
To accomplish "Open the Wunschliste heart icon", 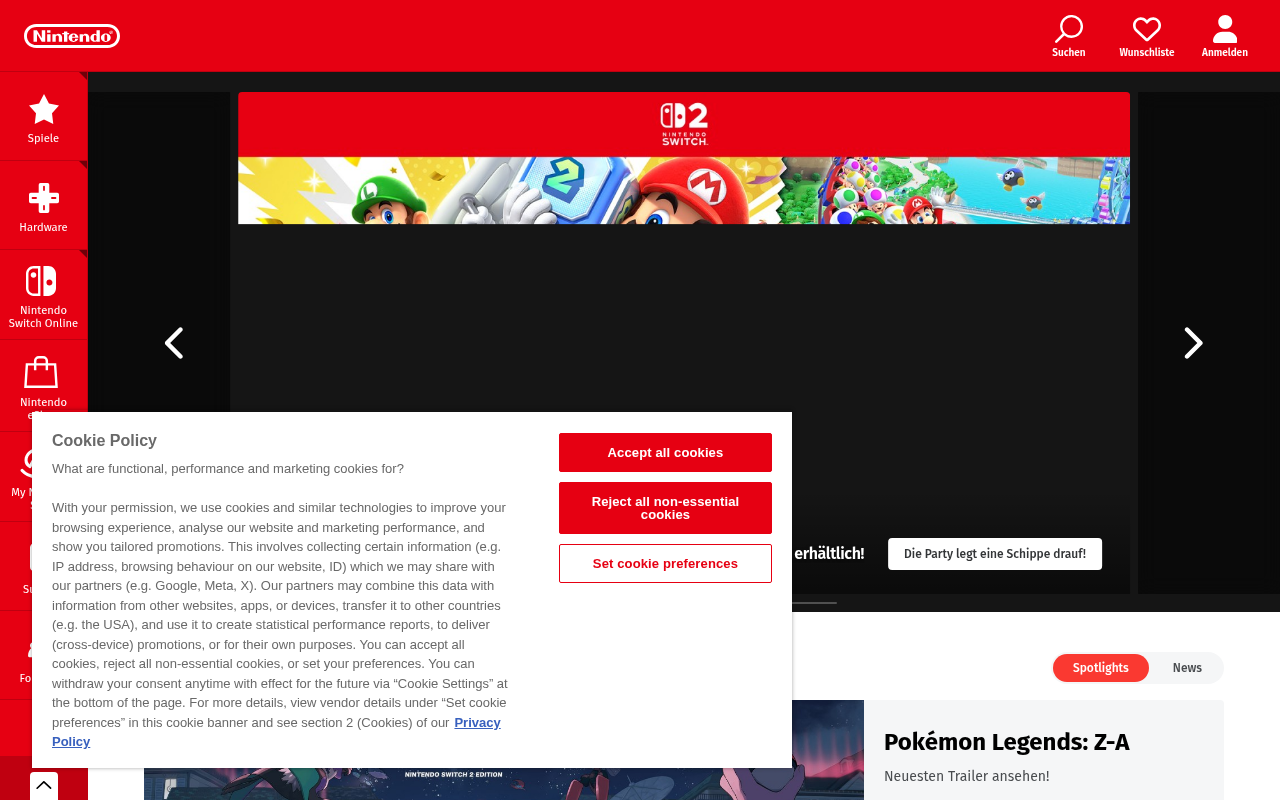I will 1147,36.
